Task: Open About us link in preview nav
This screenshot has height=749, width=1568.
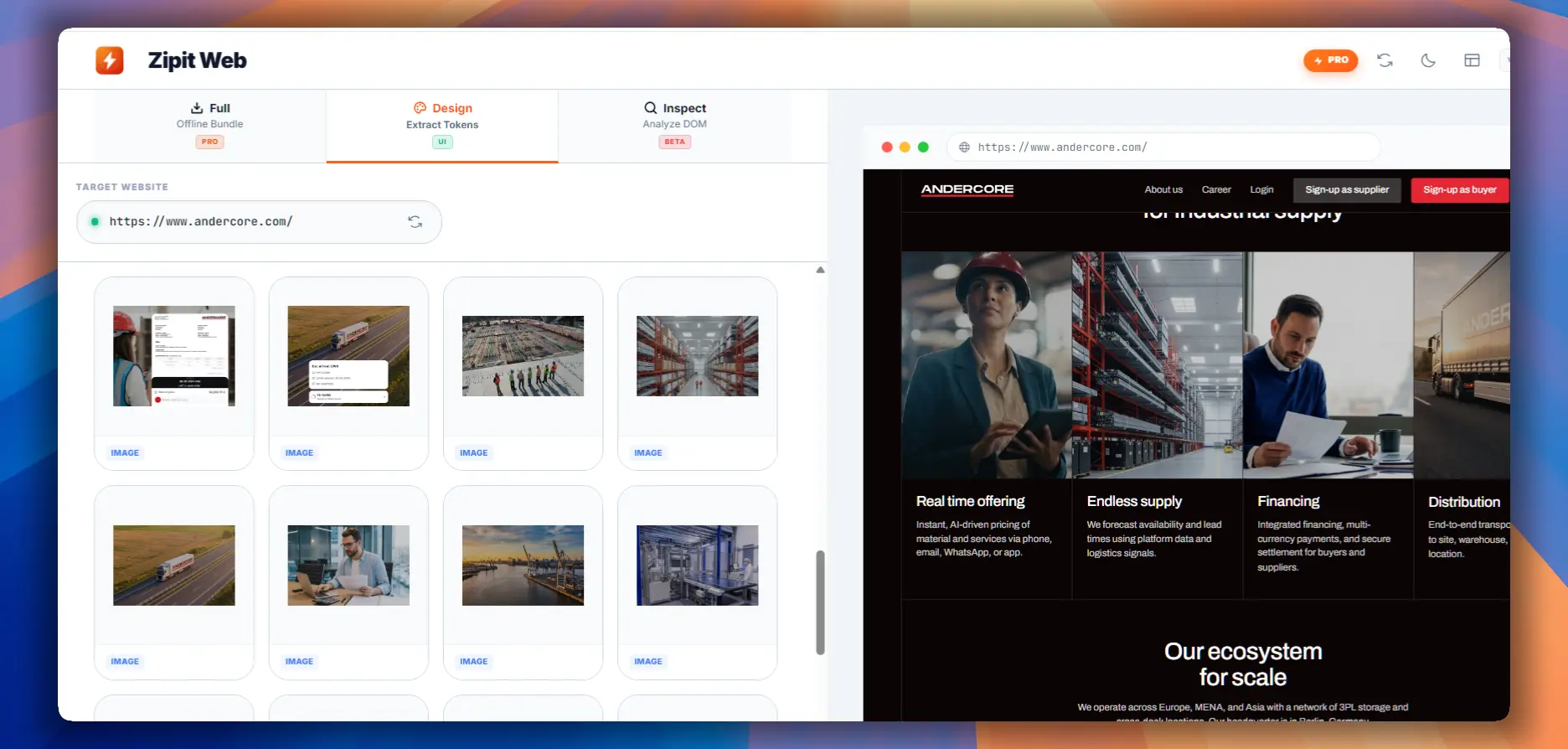Action: (1163, 189)
